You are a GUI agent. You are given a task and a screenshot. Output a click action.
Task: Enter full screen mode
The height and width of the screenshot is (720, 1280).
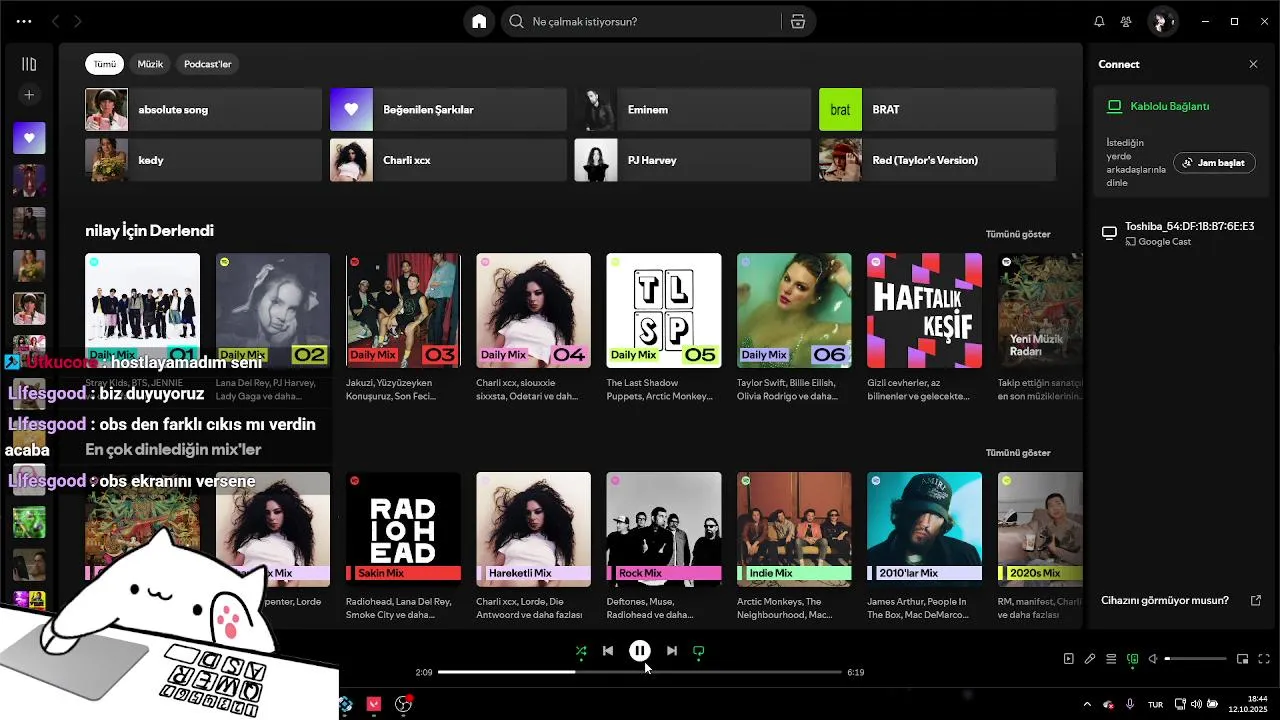[x=1264, y=659]
